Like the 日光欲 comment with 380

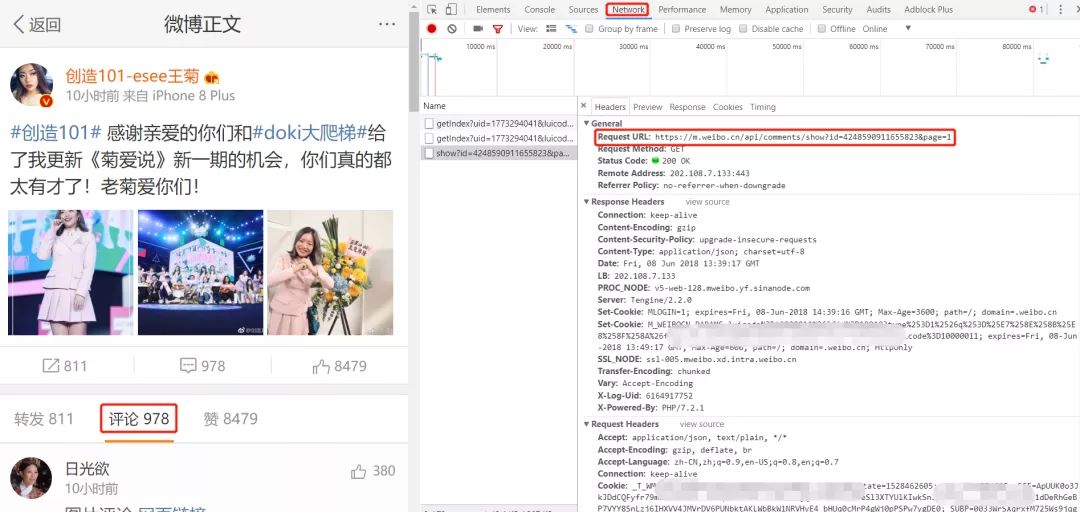[x=373, y=471]
